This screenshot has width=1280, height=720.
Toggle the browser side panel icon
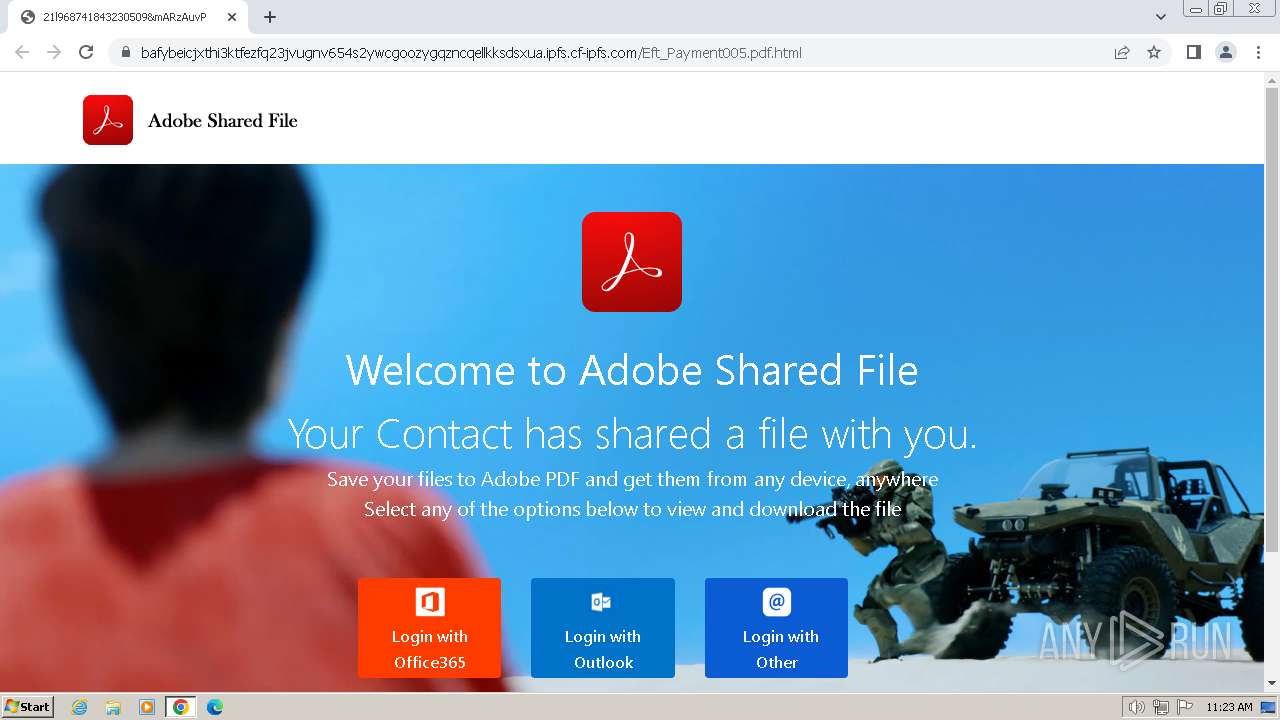tap(1193, 52)
